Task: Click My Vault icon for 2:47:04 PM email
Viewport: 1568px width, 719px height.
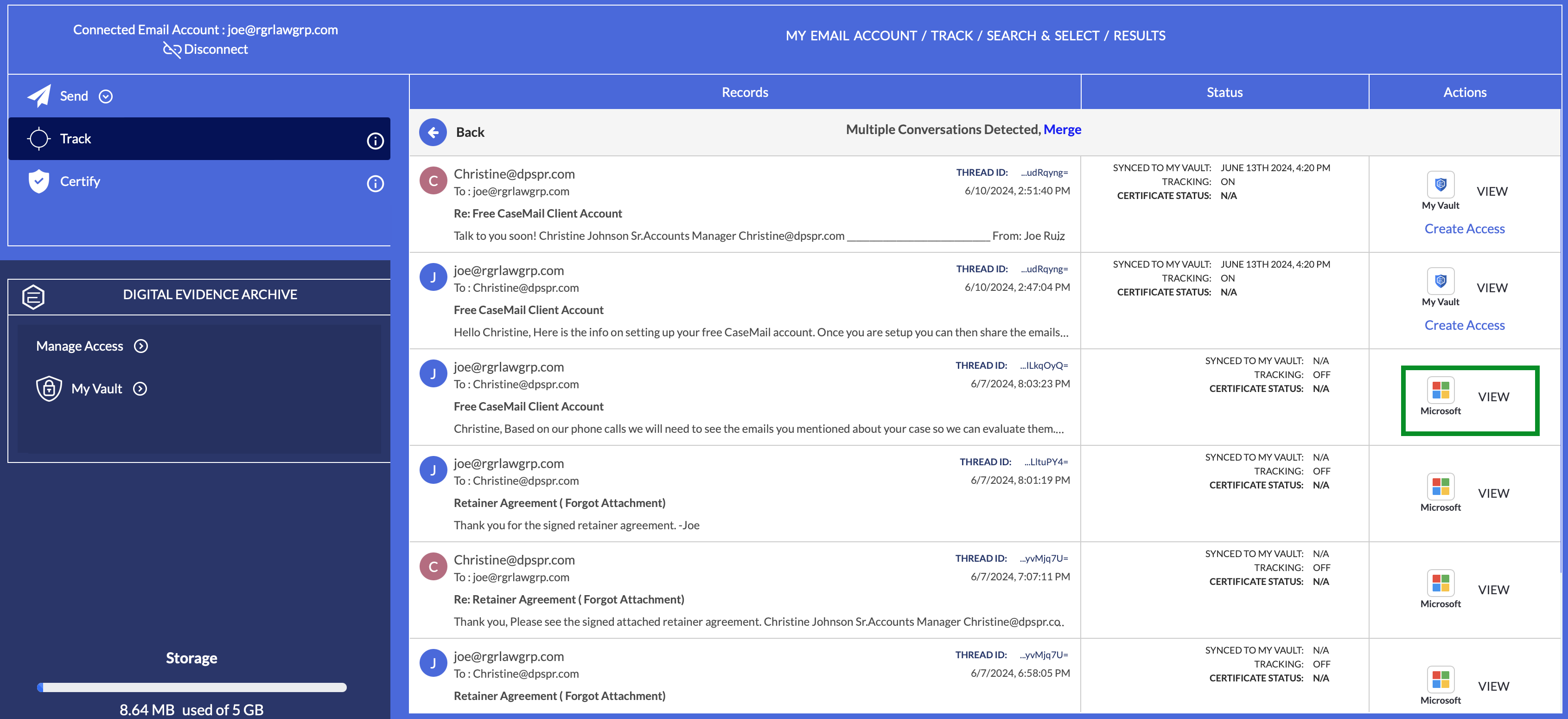Action: click(1440, 281)
